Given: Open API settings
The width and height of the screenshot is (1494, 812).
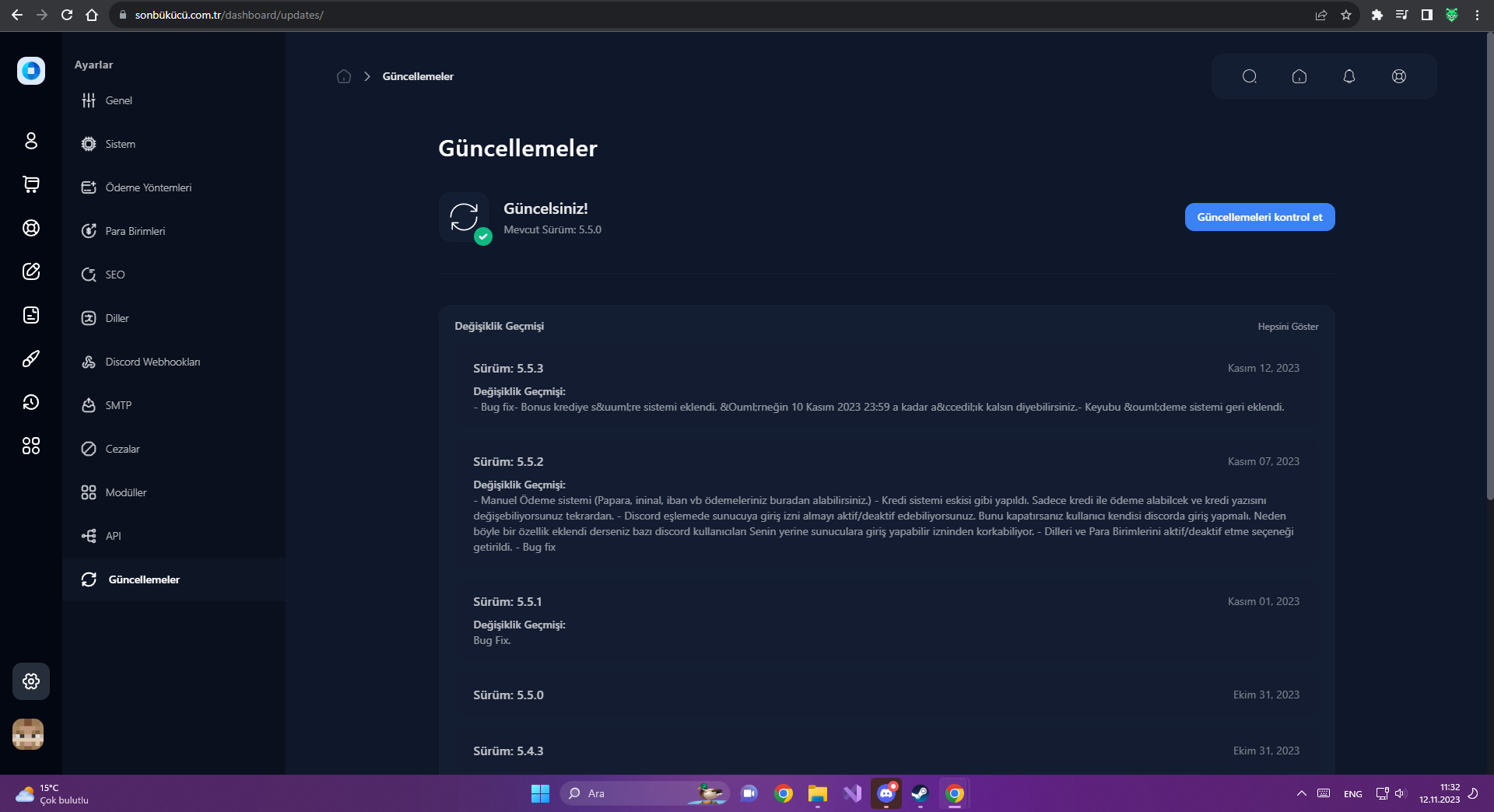Looking at the screenshot, I should [174, 536].
